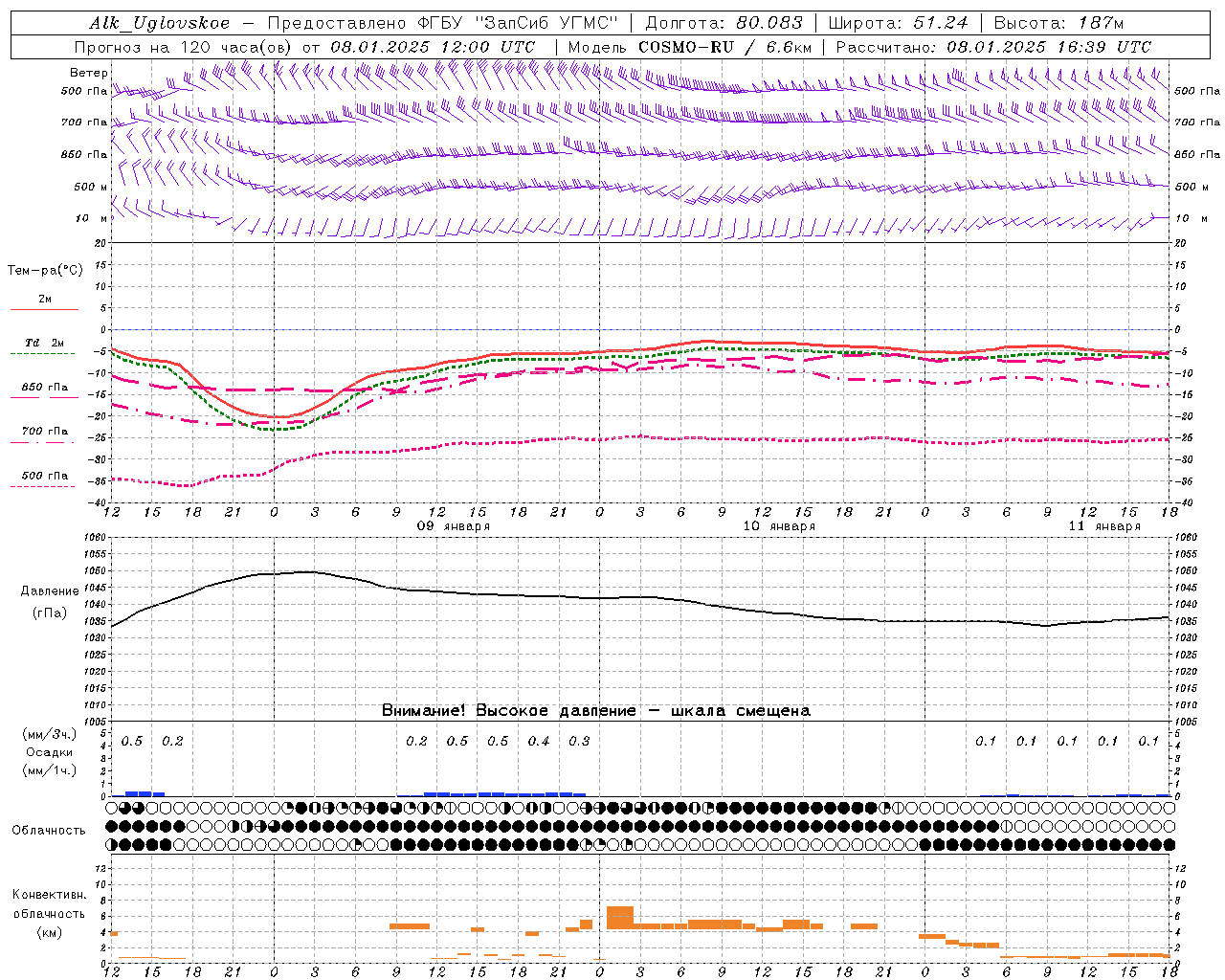
Task: Click the 'Прогноз на 120 часа(ов)' forecast text
Action: click(x=183, y=47)
